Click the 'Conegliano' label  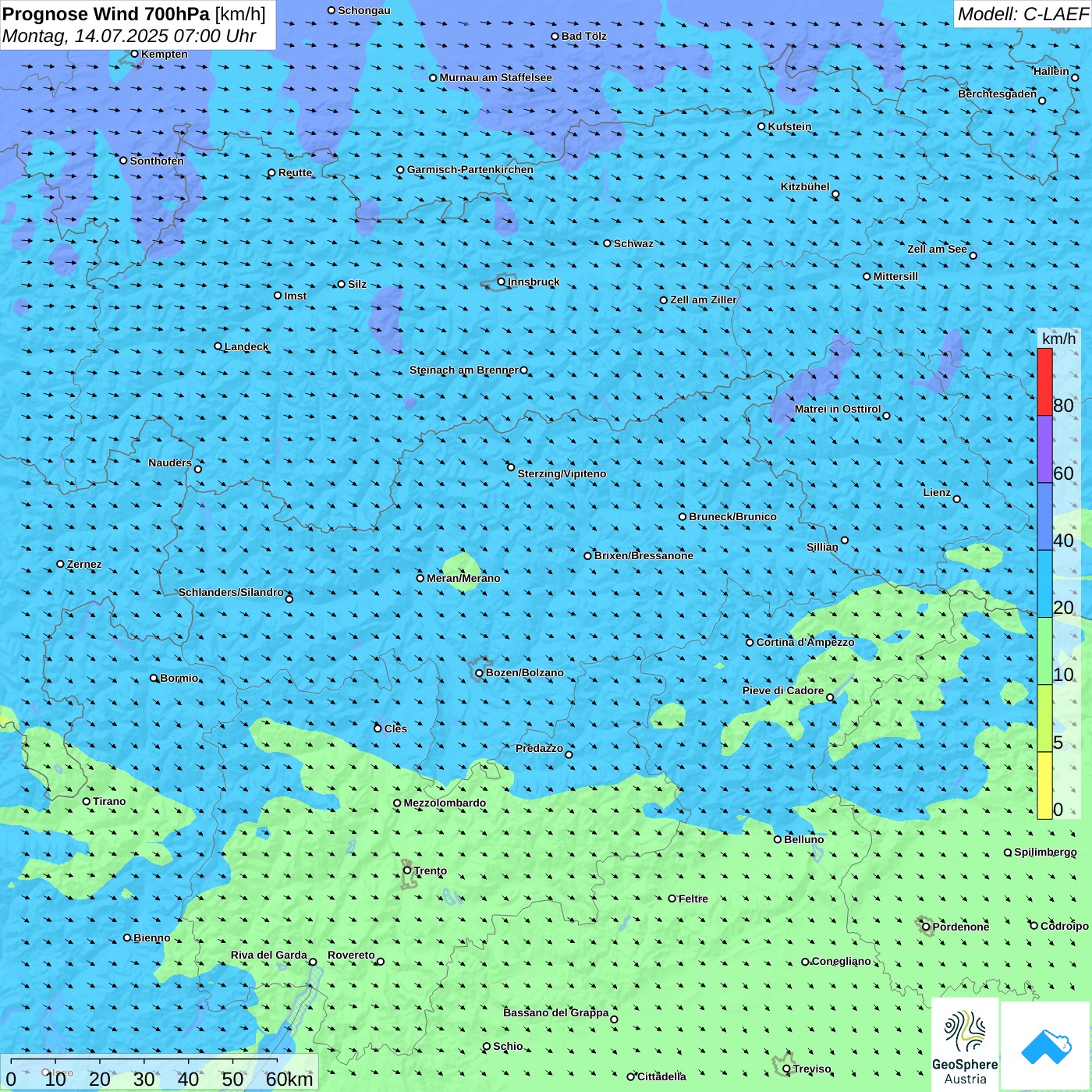841,961
